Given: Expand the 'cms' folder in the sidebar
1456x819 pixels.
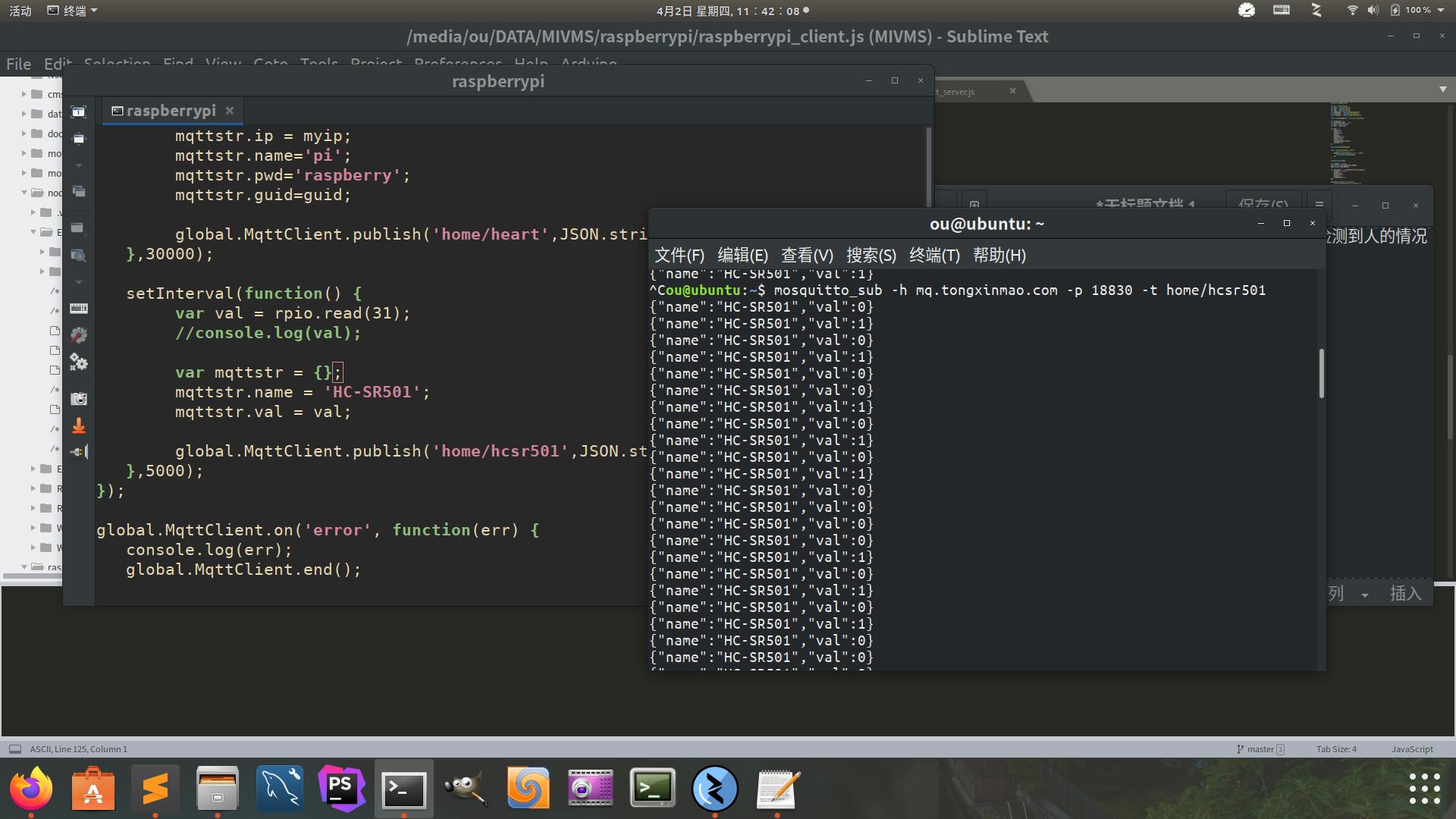Looking at the screenshot, I should click(x=24, y=94).
